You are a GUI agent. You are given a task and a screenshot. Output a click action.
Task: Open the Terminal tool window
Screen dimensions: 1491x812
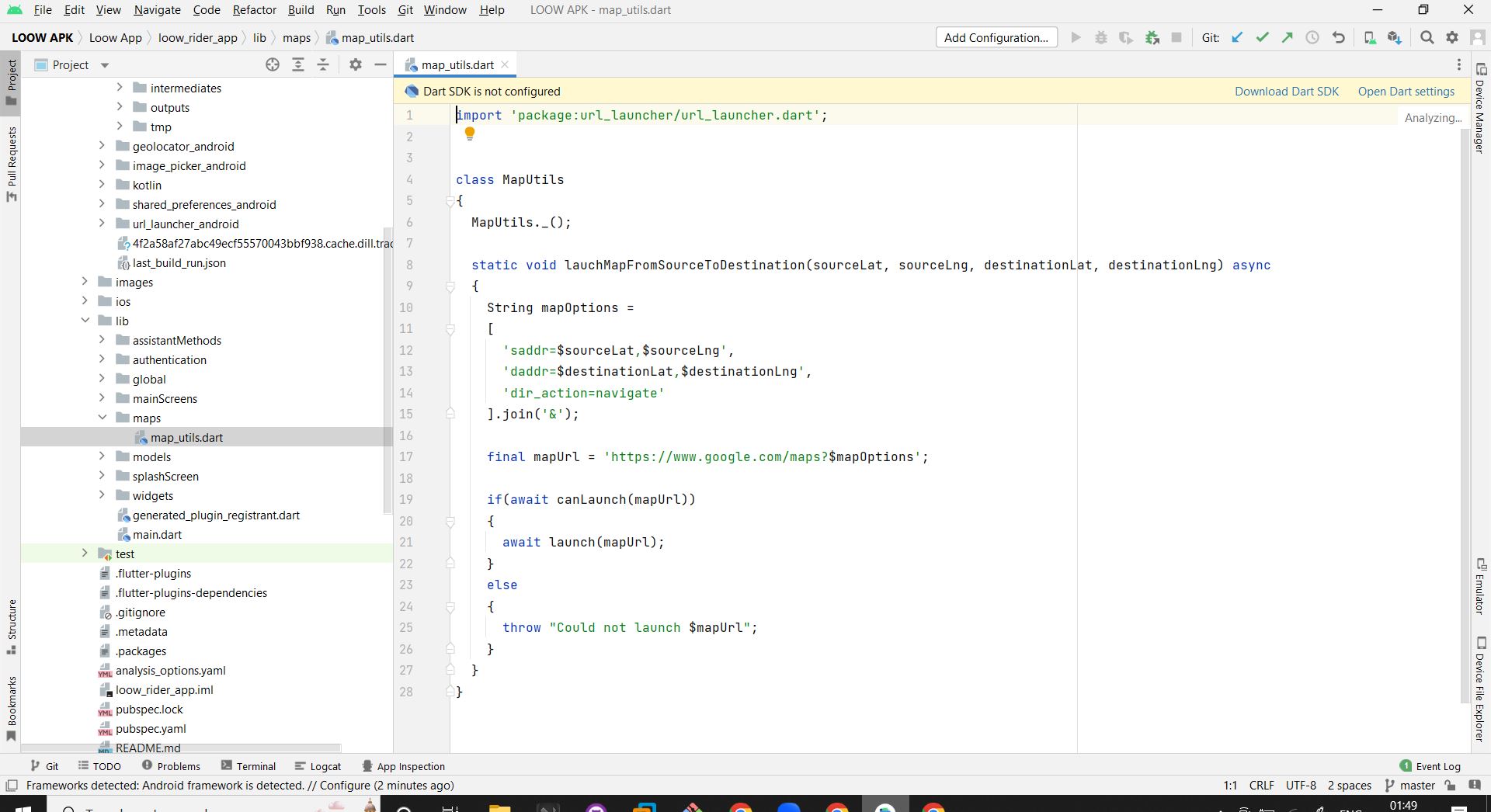(248, 766)
